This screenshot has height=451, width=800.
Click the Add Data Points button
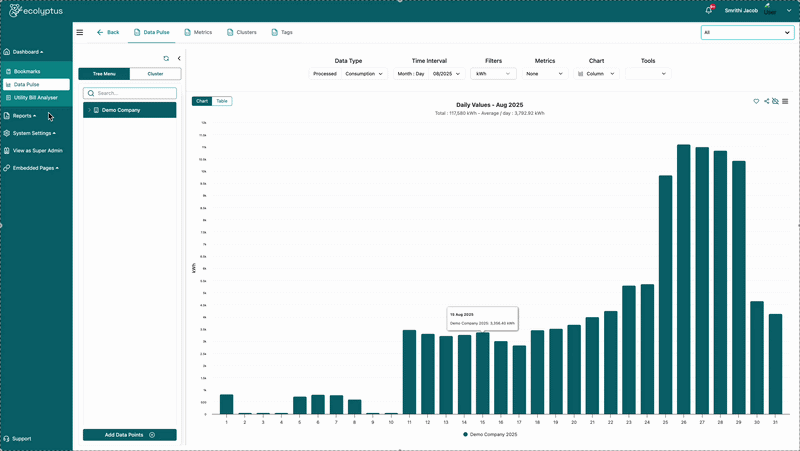pos(130,435)
